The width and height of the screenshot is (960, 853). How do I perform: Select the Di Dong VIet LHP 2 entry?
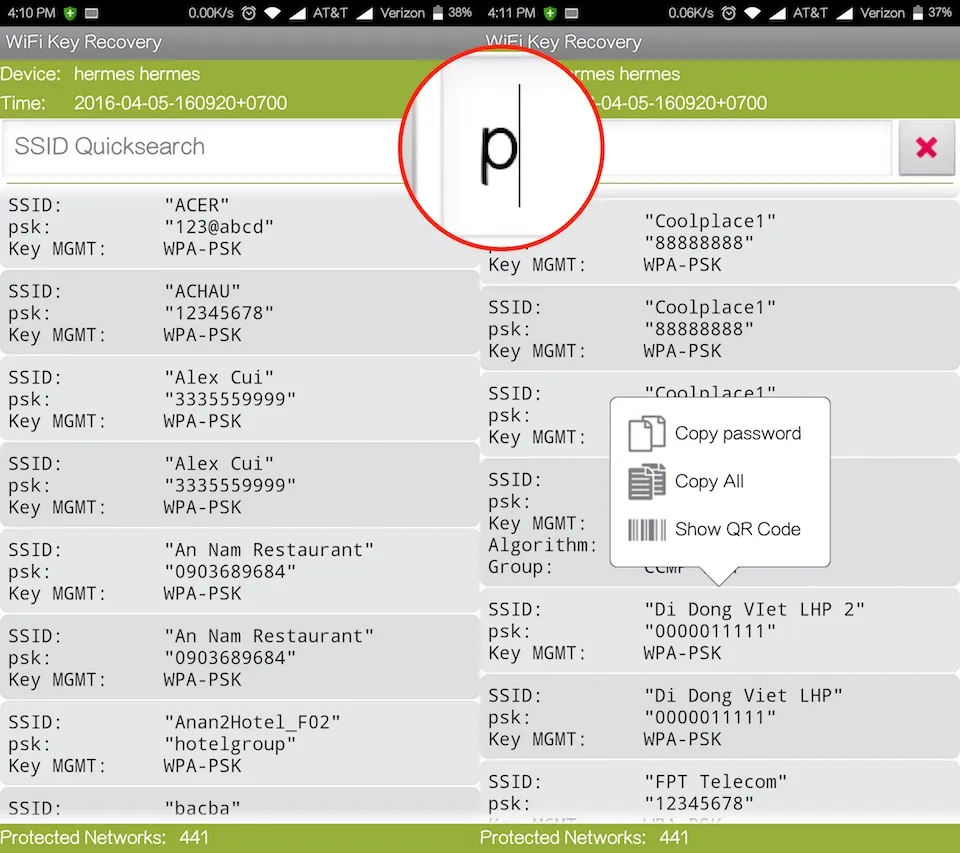(720, 631)
